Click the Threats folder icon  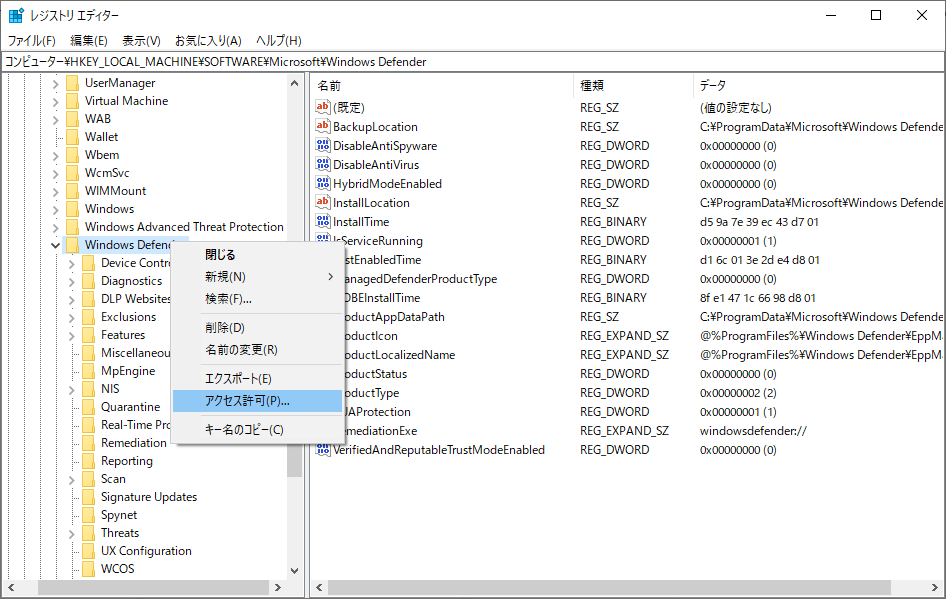click(89, 533)
